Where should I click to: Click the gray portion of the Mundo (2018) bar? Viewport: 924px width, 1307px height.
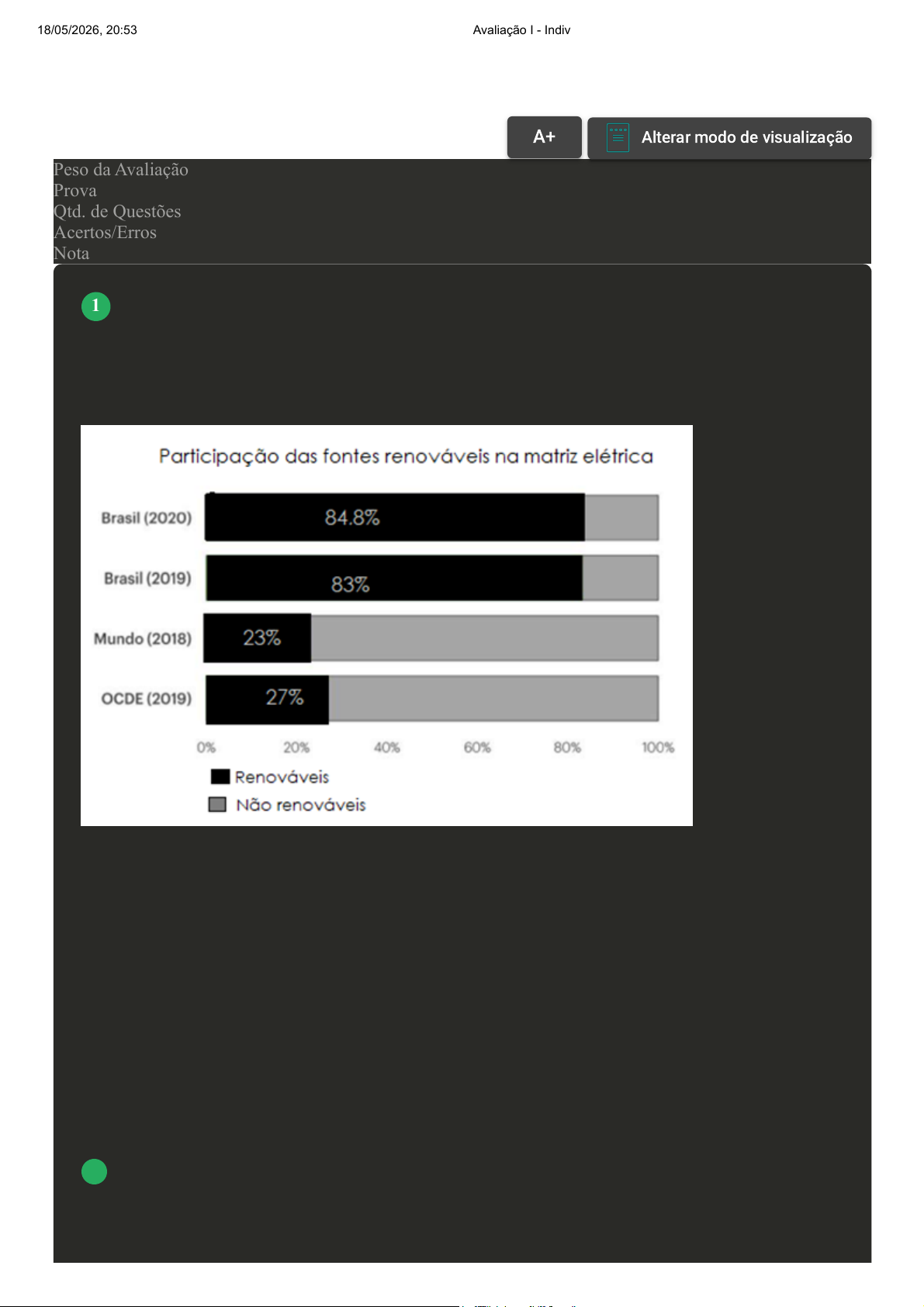pyautogui.click(x=485, y=638)
